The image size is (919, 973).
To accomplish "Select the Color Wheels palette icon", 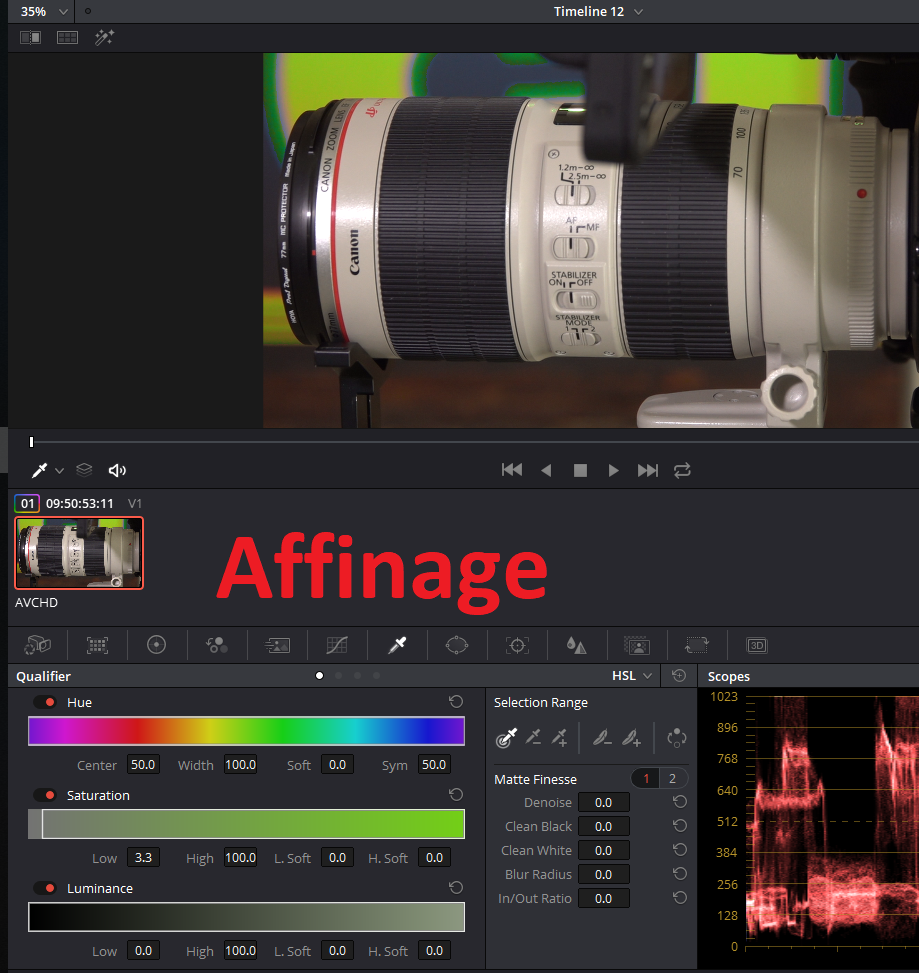I will (156, 645).
